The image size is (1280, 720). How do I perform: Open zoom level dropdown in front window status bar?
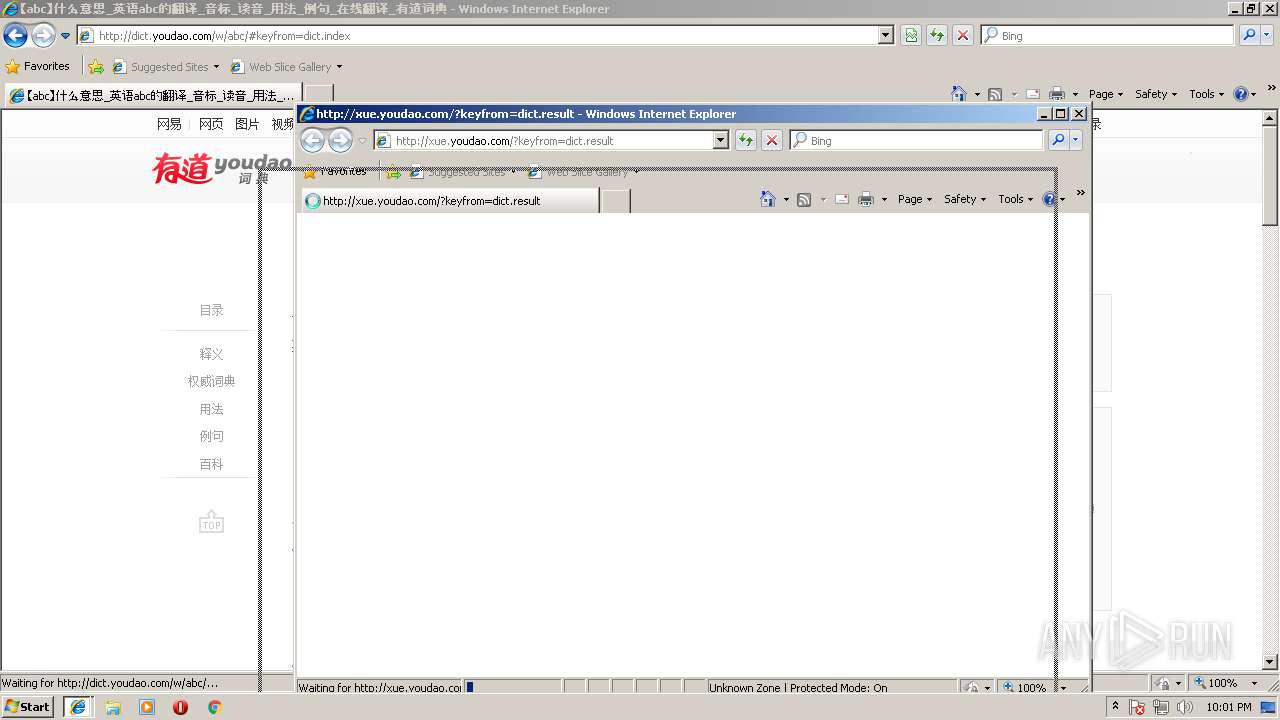click(1062, 688)
